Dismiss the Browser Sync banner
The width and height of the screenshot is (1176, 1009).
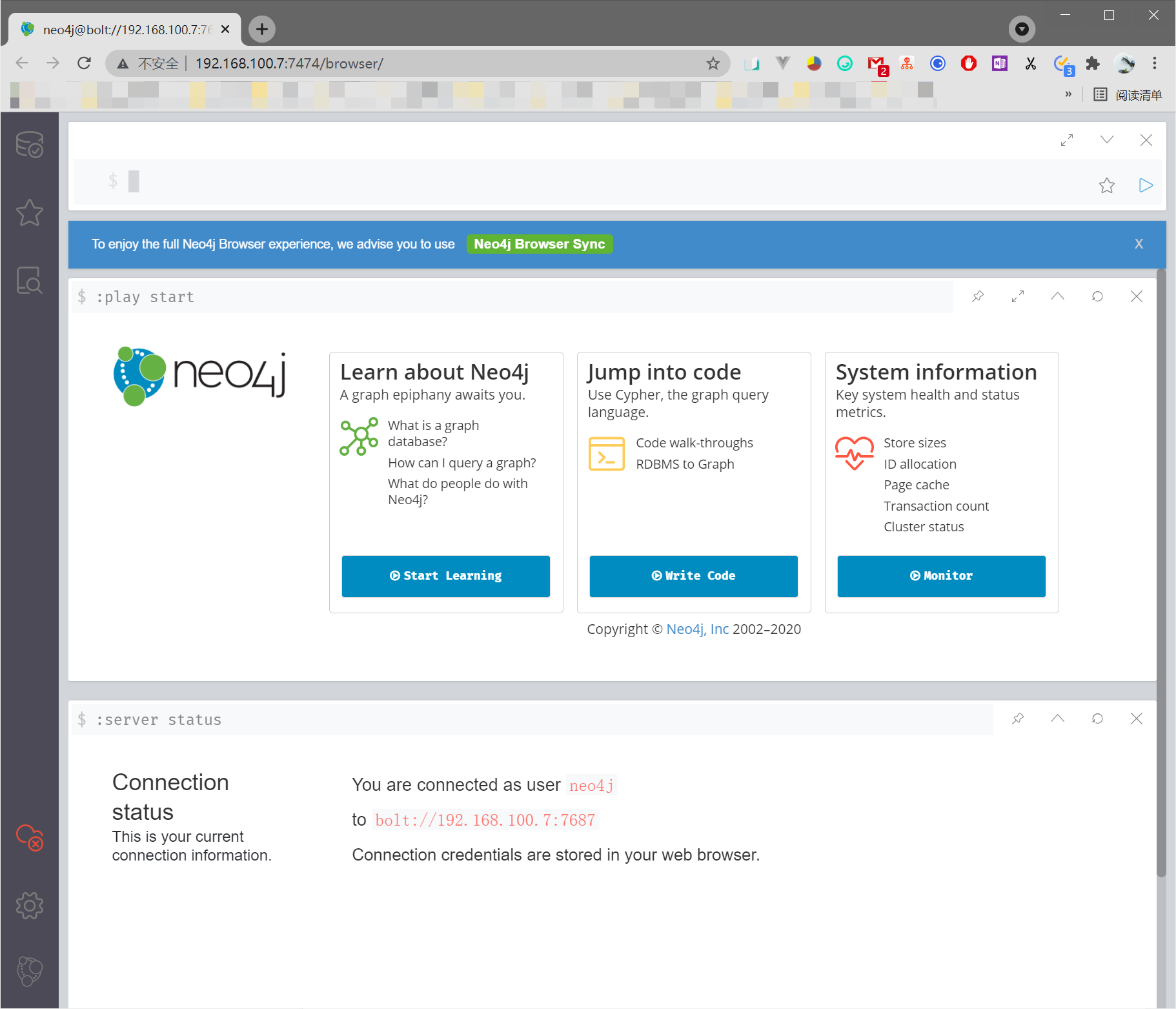pos(1139,244)
